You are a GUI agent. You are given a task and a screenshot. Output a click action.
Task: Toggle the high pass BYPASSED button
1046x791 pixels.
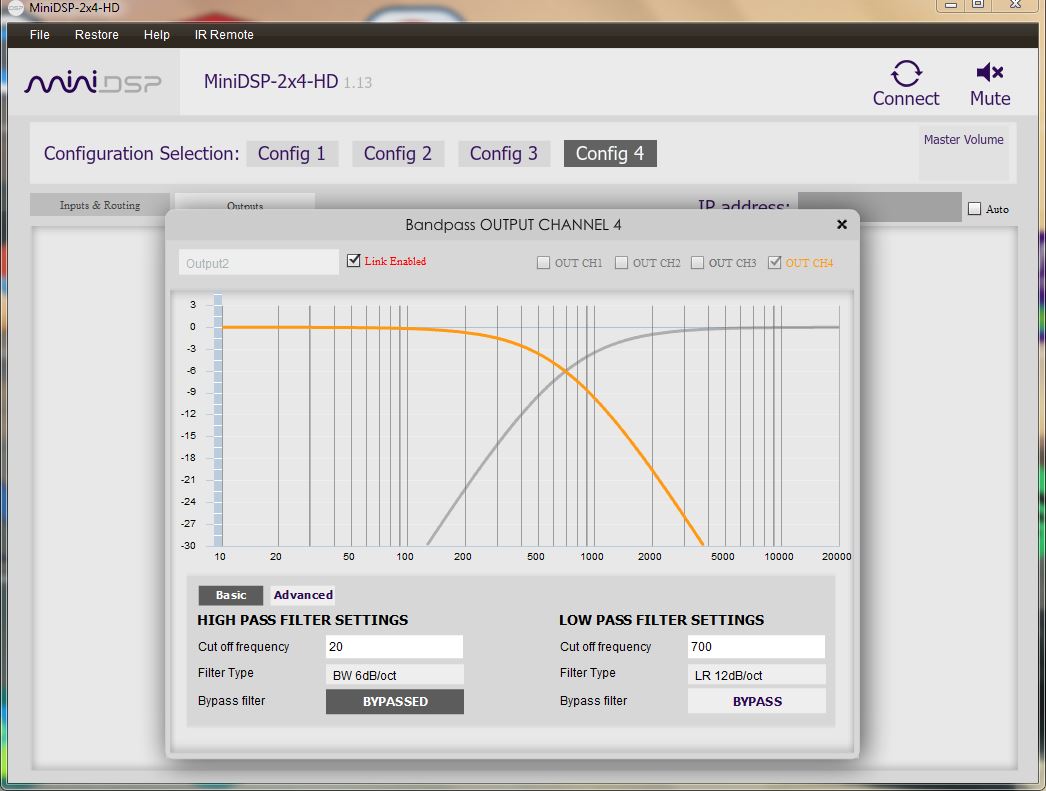pos(395,702)
